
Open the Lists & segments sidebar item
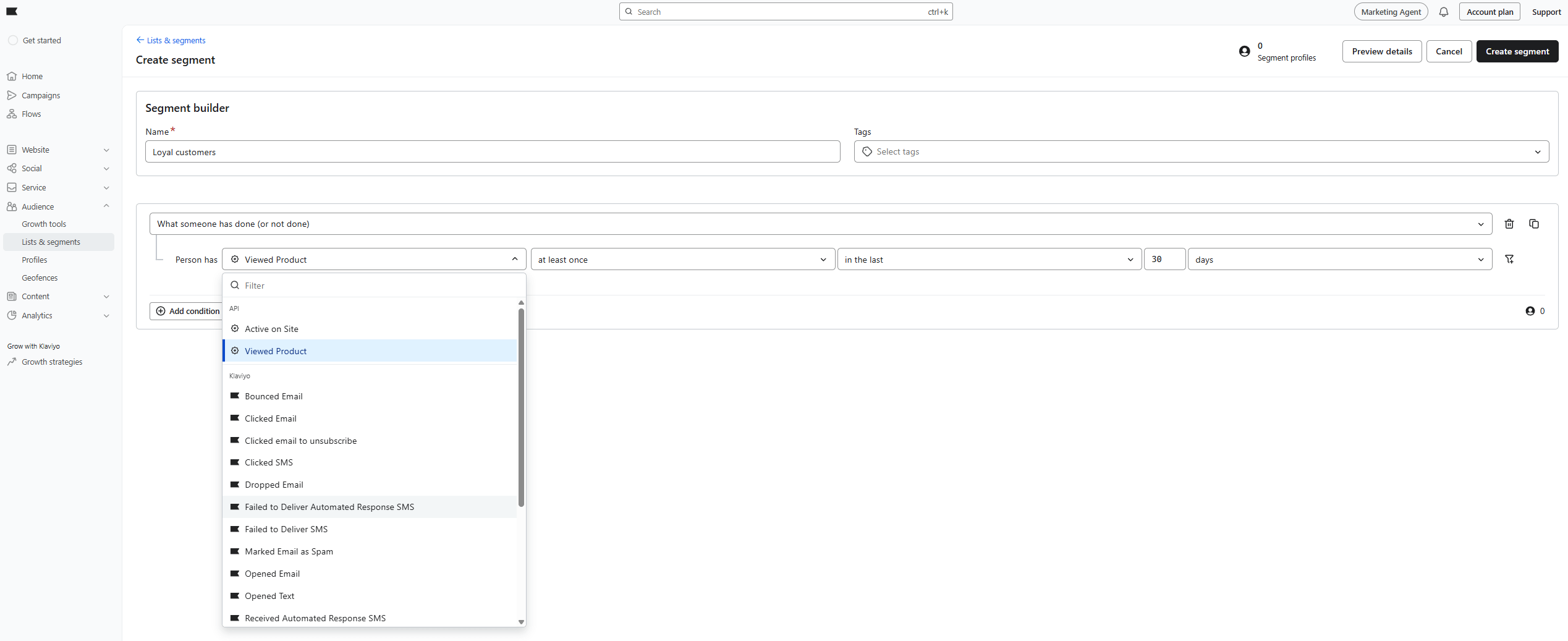(x=51, y=242)
